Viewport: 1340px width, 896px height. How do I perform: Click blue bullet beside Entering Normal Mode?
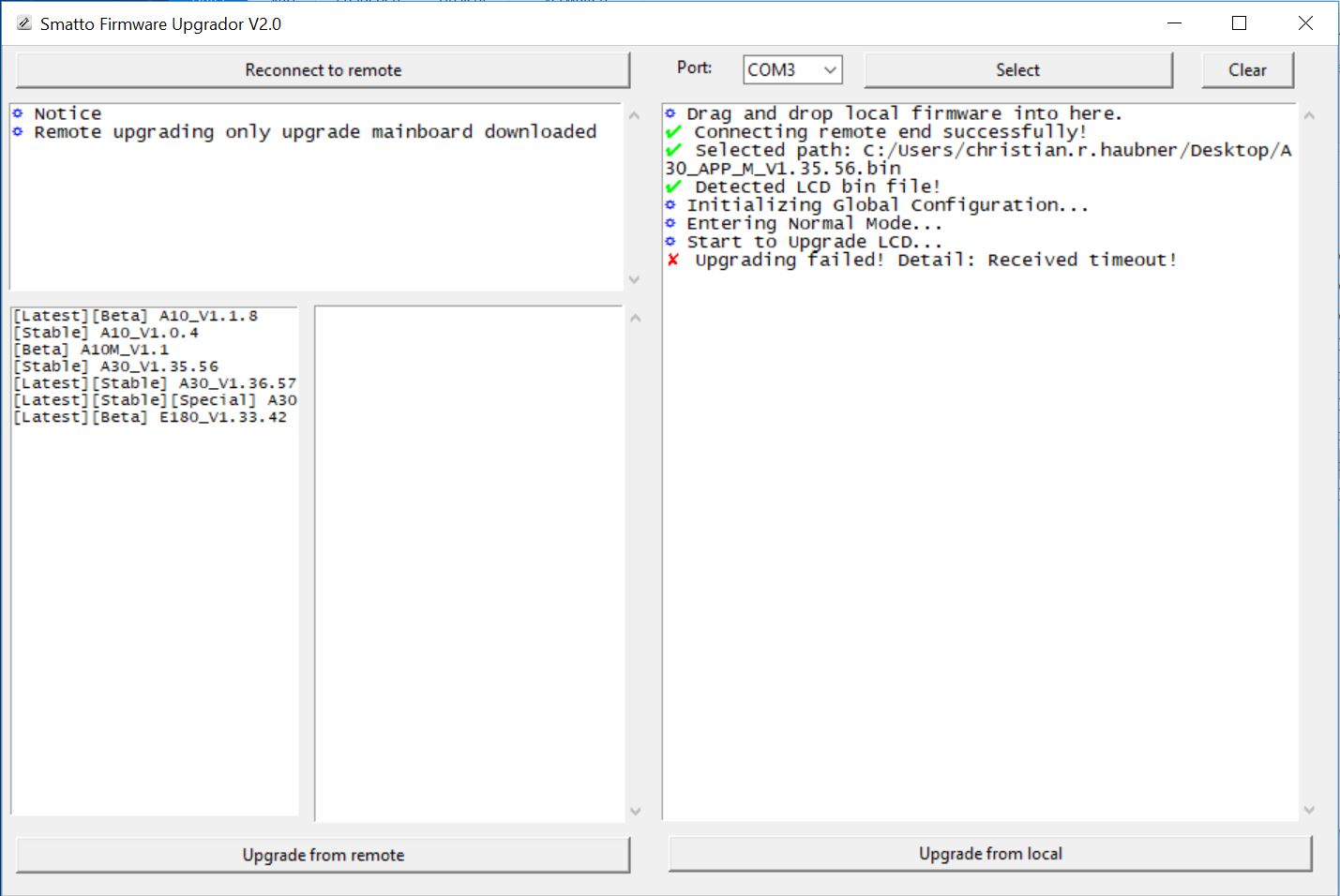tap(670, 223)
